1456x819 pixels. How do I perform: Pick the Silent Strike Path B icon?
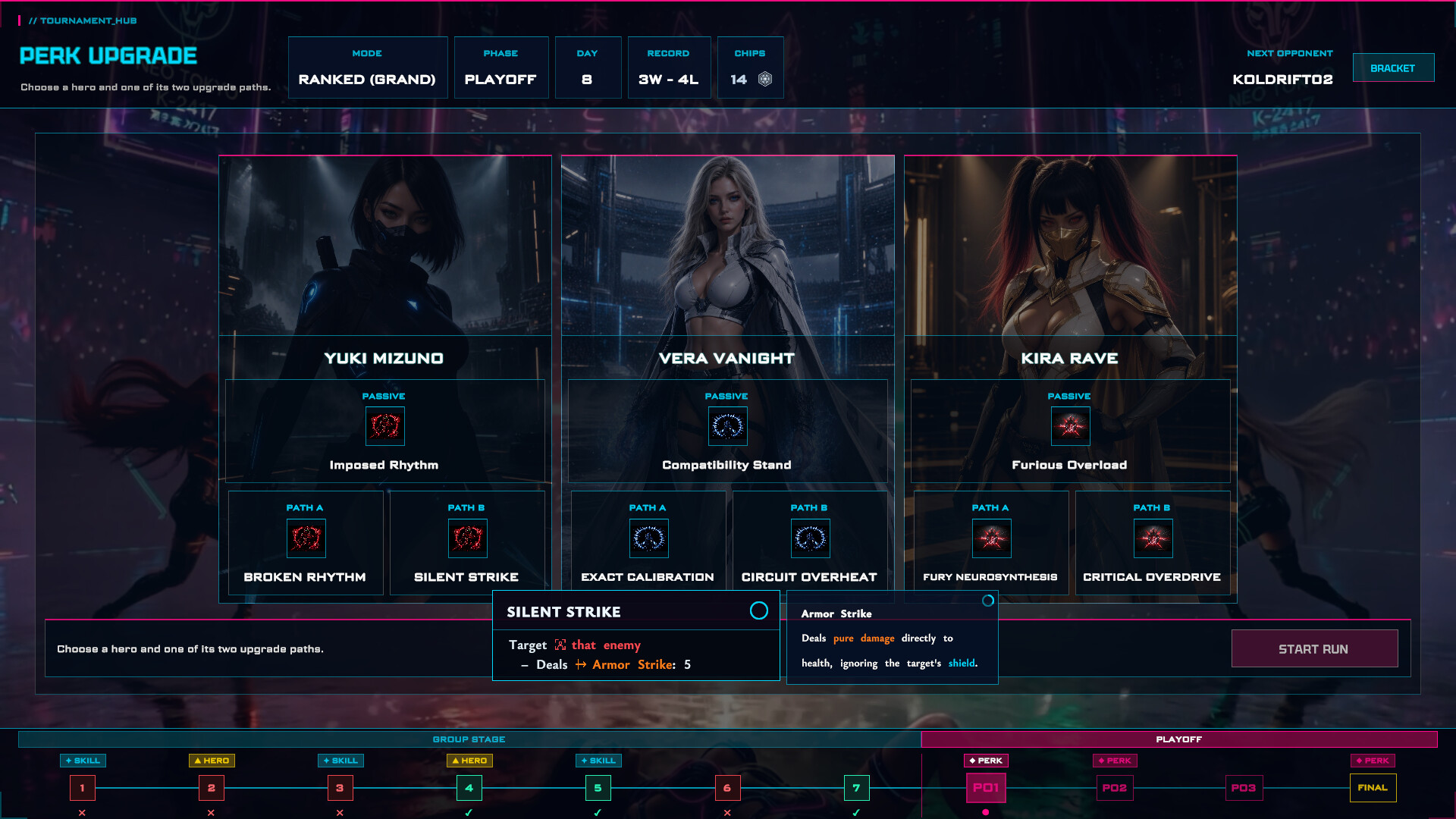[467, 538]
